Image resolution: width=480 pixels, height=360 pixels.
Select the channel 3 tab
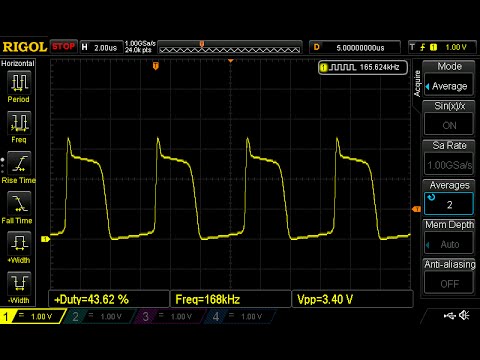[x=168, y=316]
